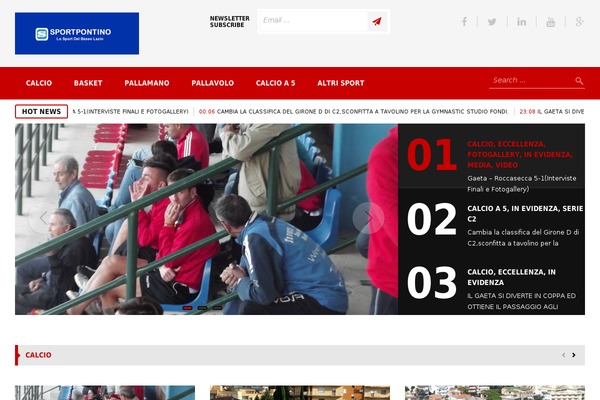Open the Basket menu item
This screenshot has width=600, height=400.
coord(88,83)
